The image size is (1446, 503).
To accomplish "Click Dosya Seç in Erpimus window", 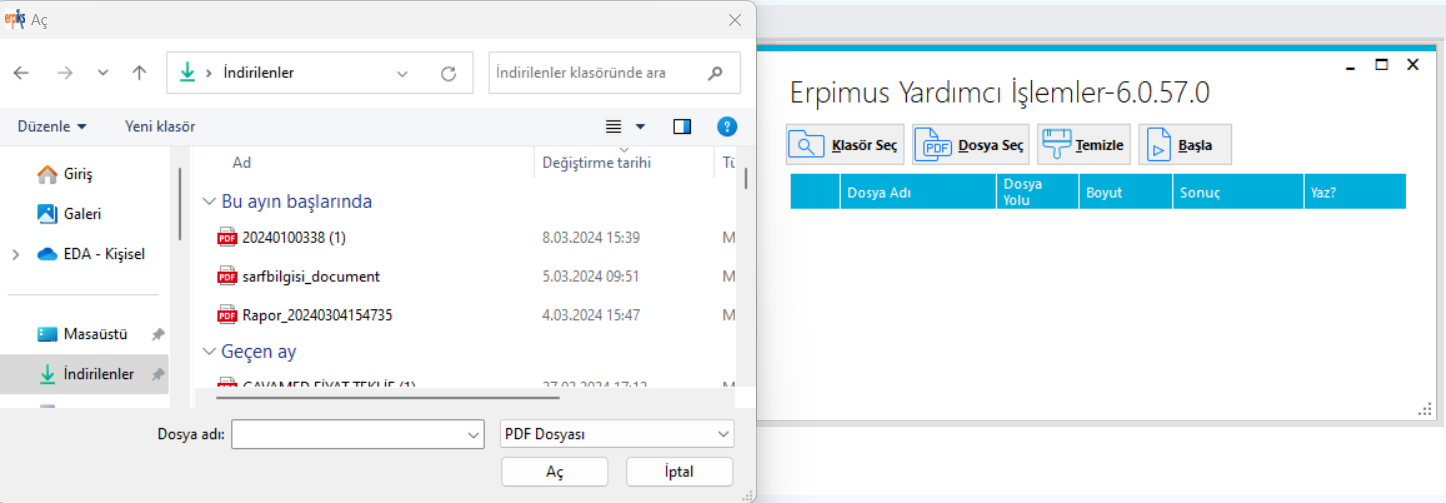I will tap(971, 145).
